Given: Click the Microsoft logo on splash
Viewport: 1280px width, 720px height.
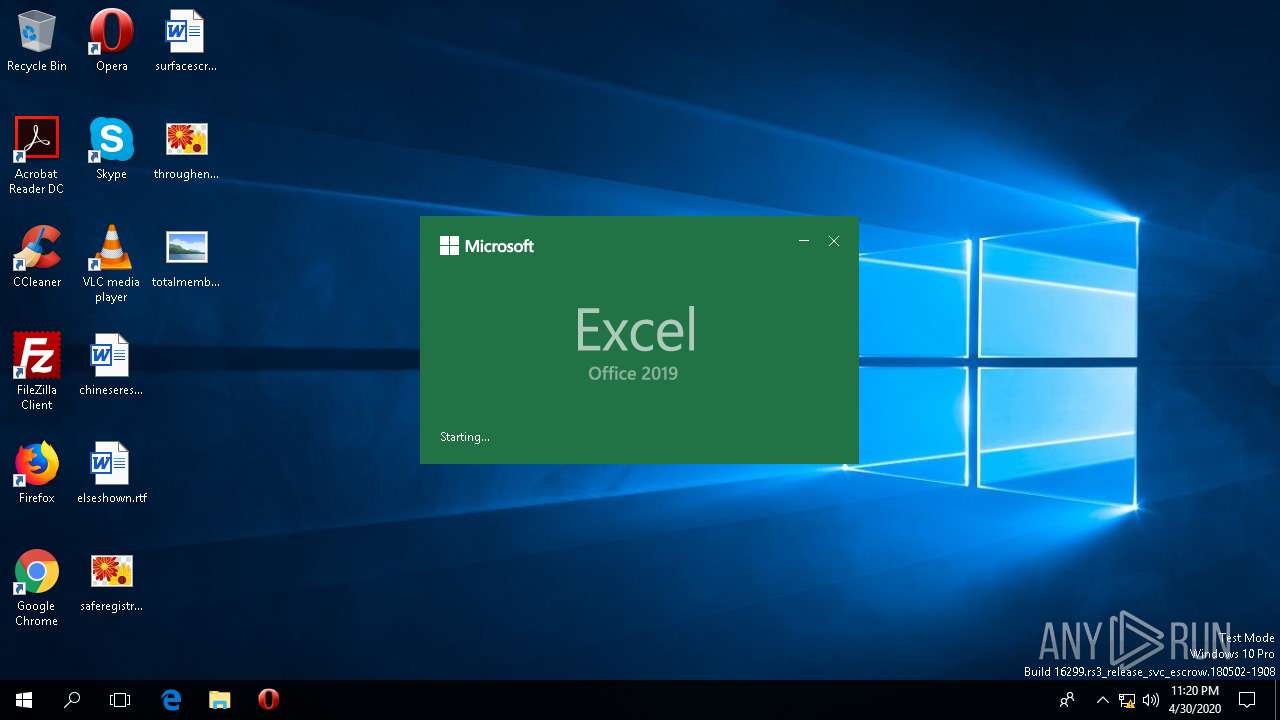Looking at the screenshot, I should pos(487,246).
